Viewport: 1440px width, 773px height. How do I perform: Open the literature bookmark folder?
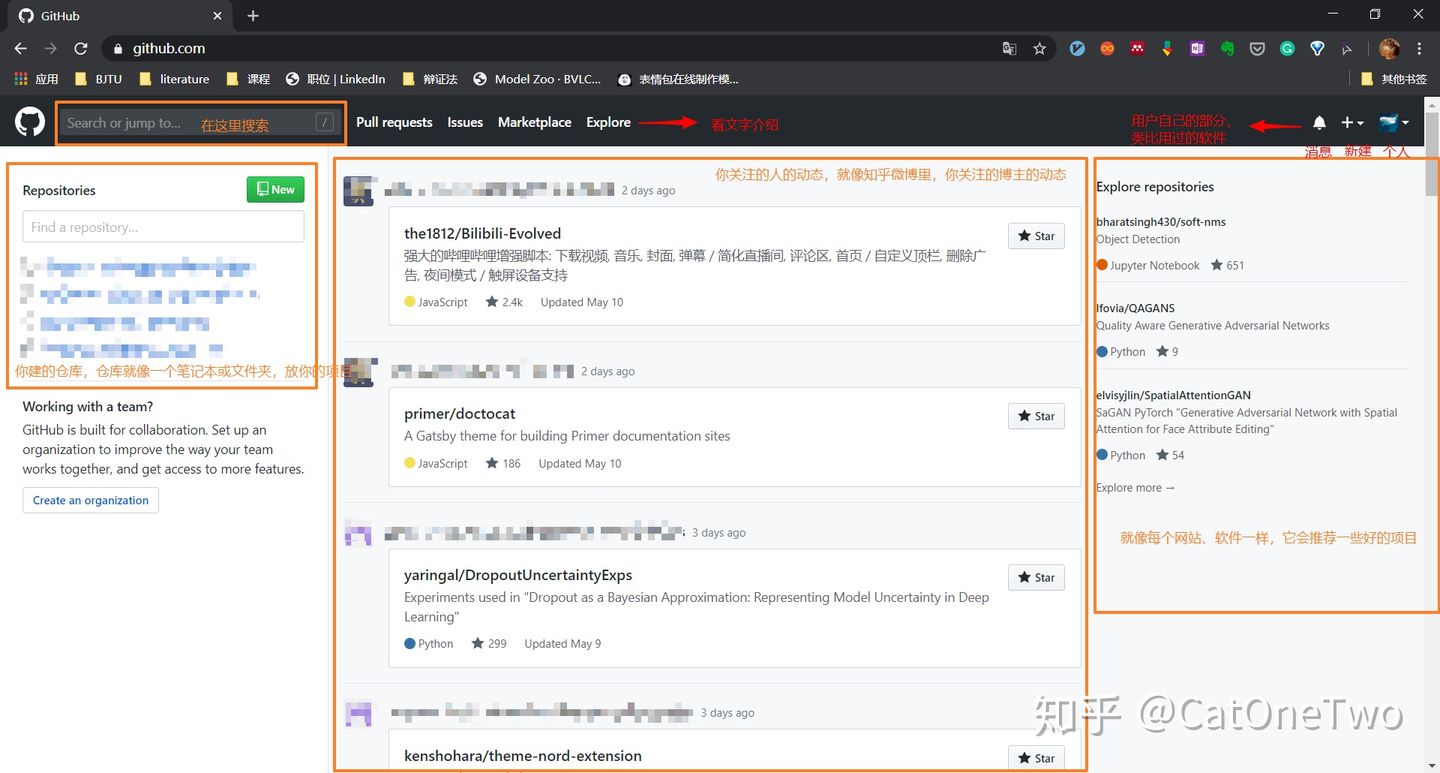174,79
